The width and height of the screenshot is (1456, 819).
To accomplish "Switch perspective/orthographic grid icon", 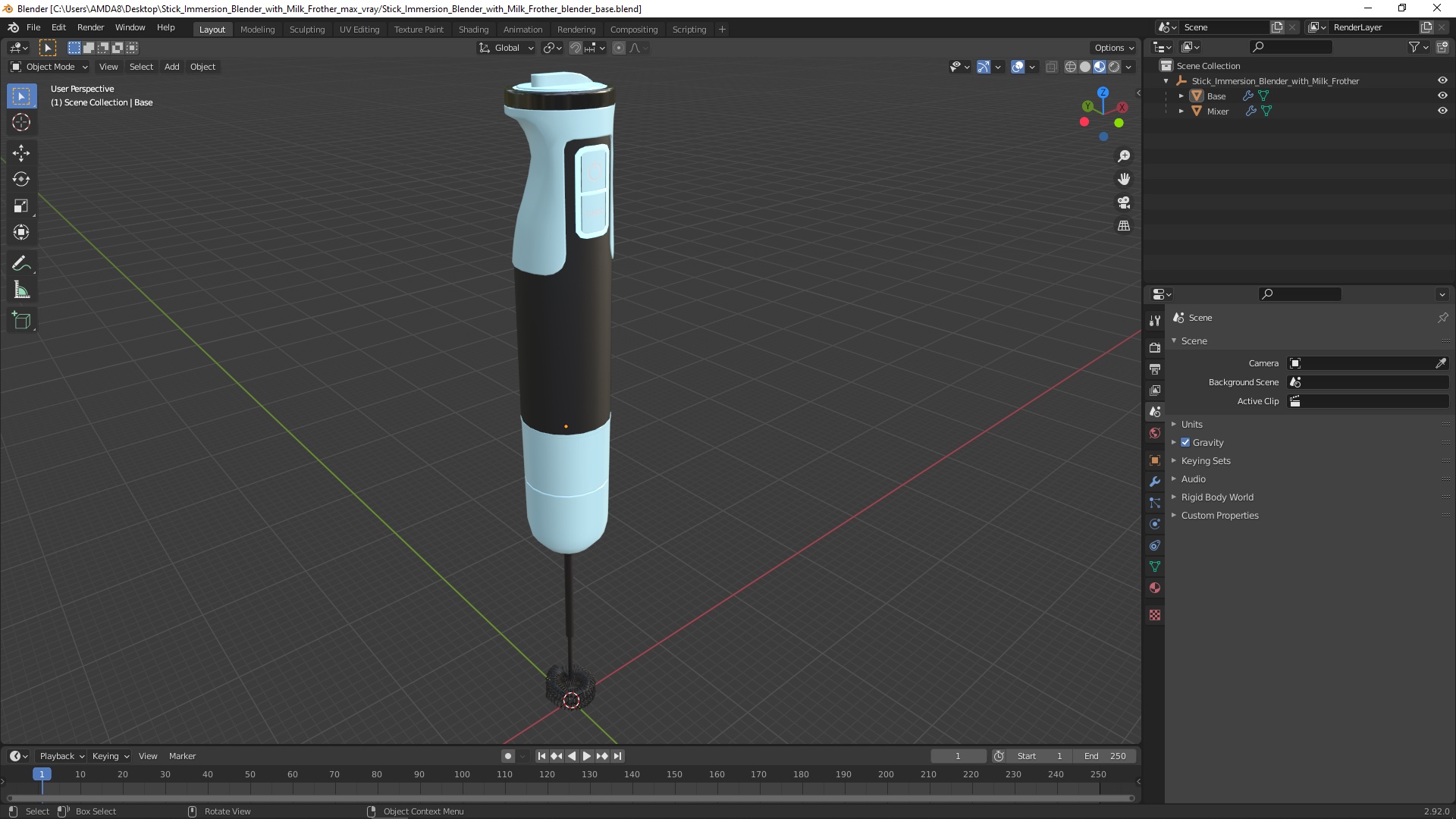I will pyautogui.click(x=1124, y=226).
